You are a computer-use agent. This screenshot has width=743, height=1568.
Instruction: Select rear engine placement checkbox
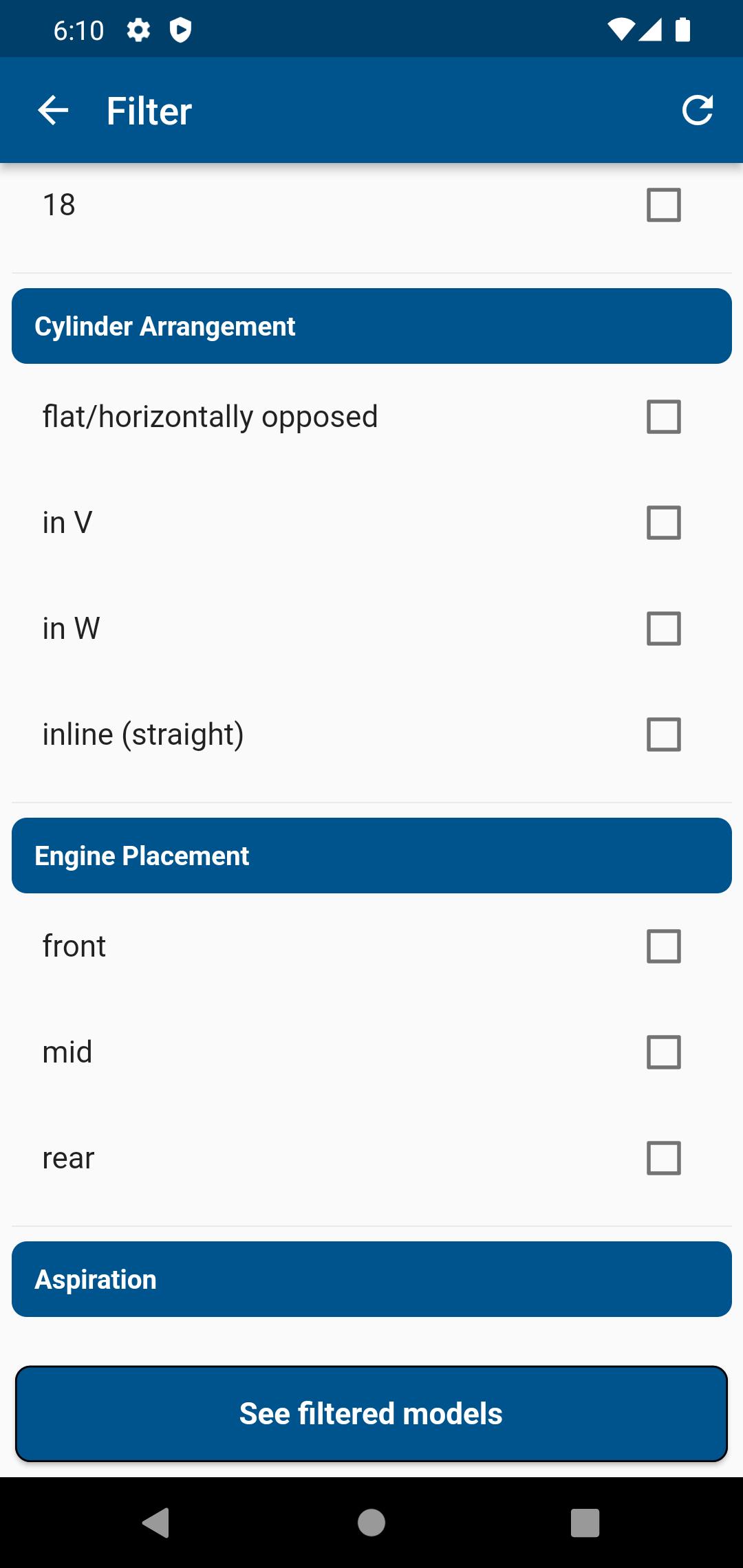click(664, 1158)
